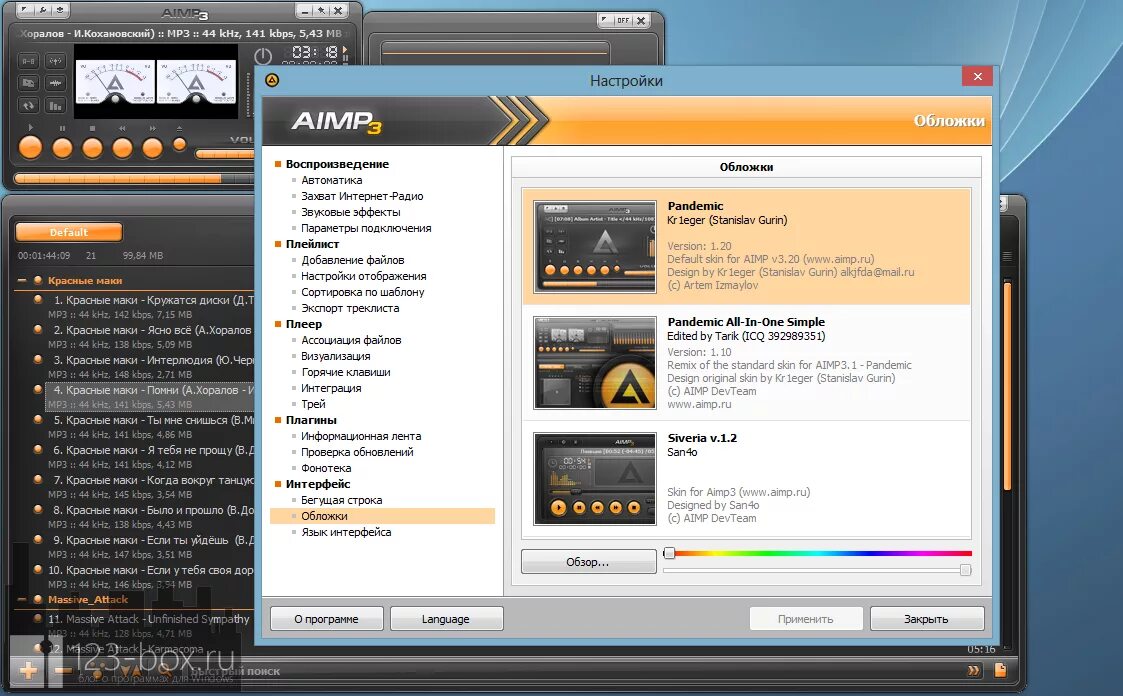Open Горячие клавиши settings page
1123x696 pixels.
click(x=346, y=372)
